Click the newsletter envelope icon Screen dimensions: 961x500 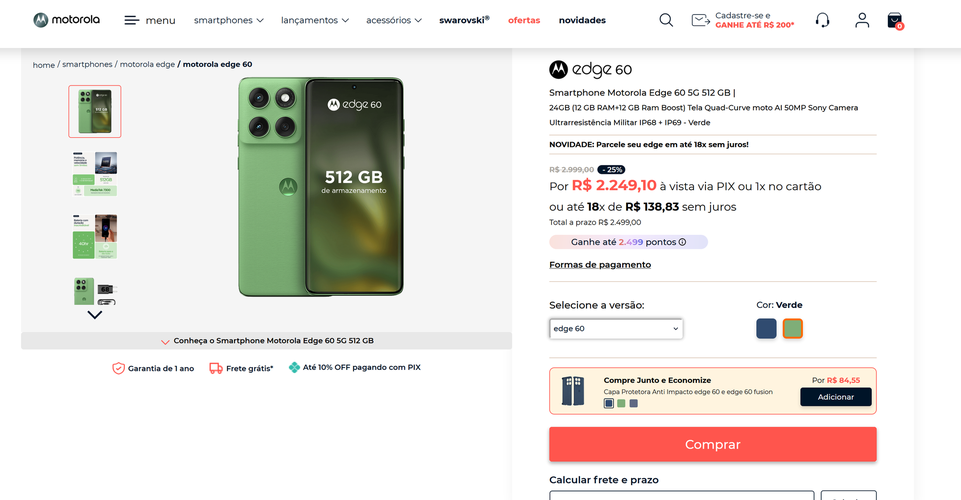pos(700,20)
